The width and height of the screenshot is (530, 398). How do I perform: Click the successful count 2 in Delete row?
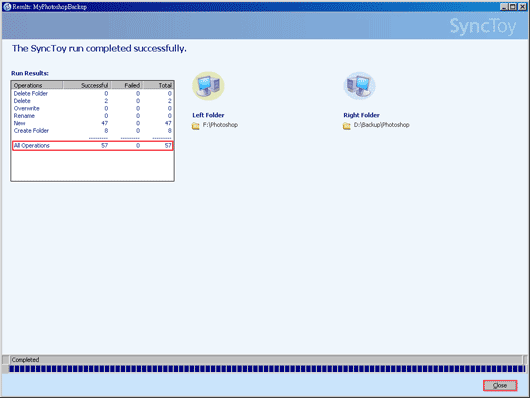pyautogui.click(x=106, y=101)
